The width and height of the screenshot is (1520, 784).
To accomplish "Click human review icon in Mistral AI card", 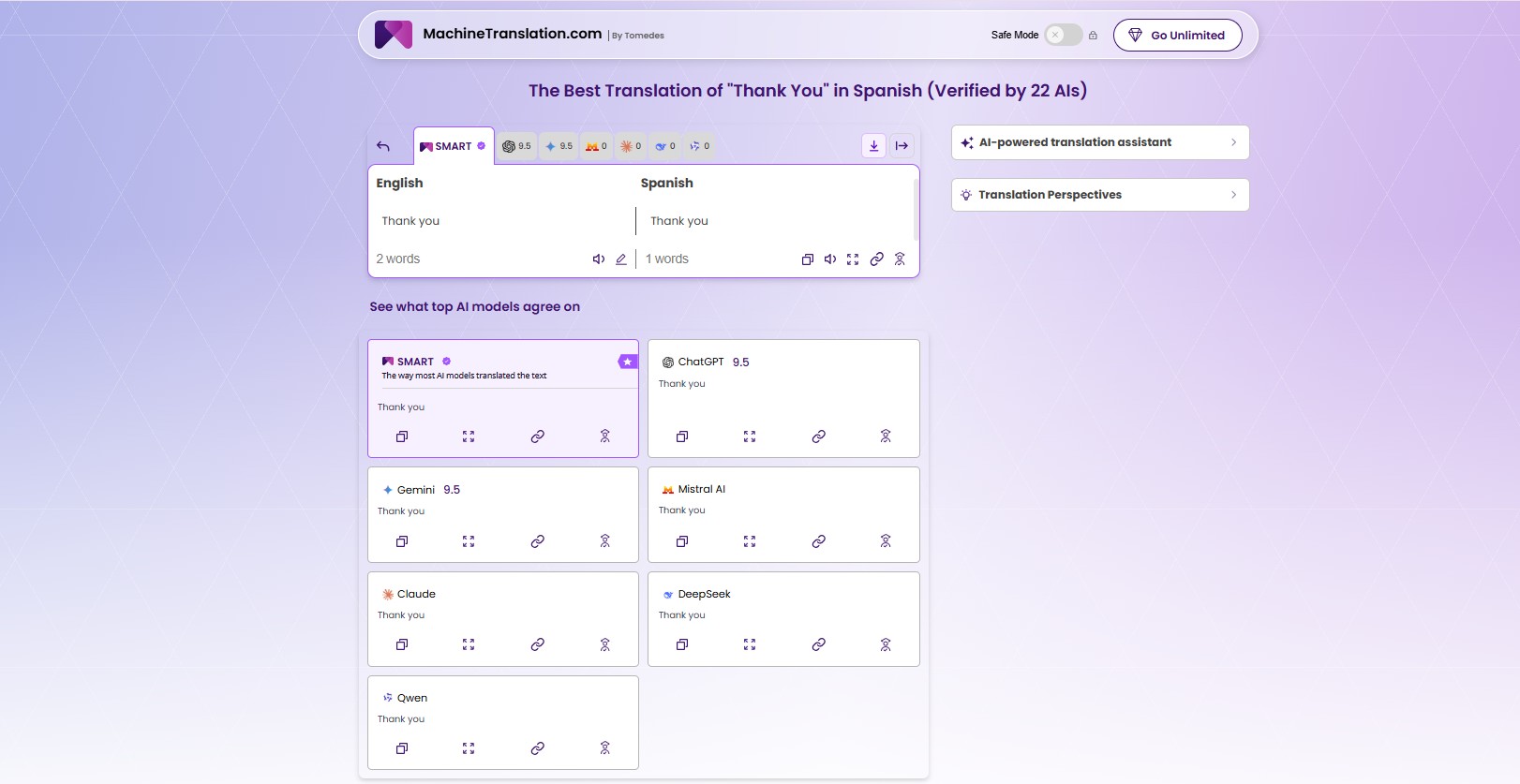I will [x=886, y=541].
